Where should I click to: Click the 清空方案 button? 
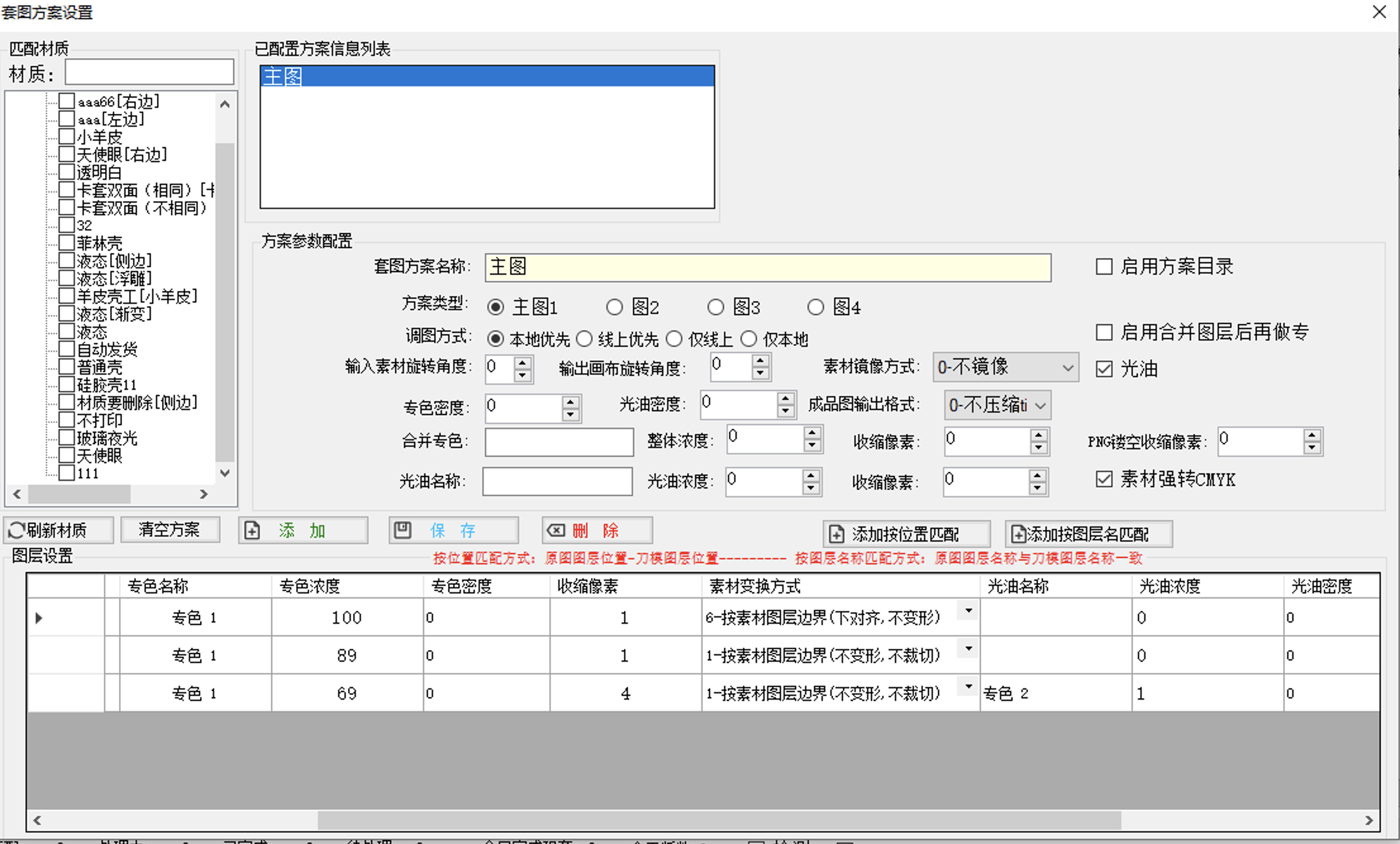pos(169,530)
